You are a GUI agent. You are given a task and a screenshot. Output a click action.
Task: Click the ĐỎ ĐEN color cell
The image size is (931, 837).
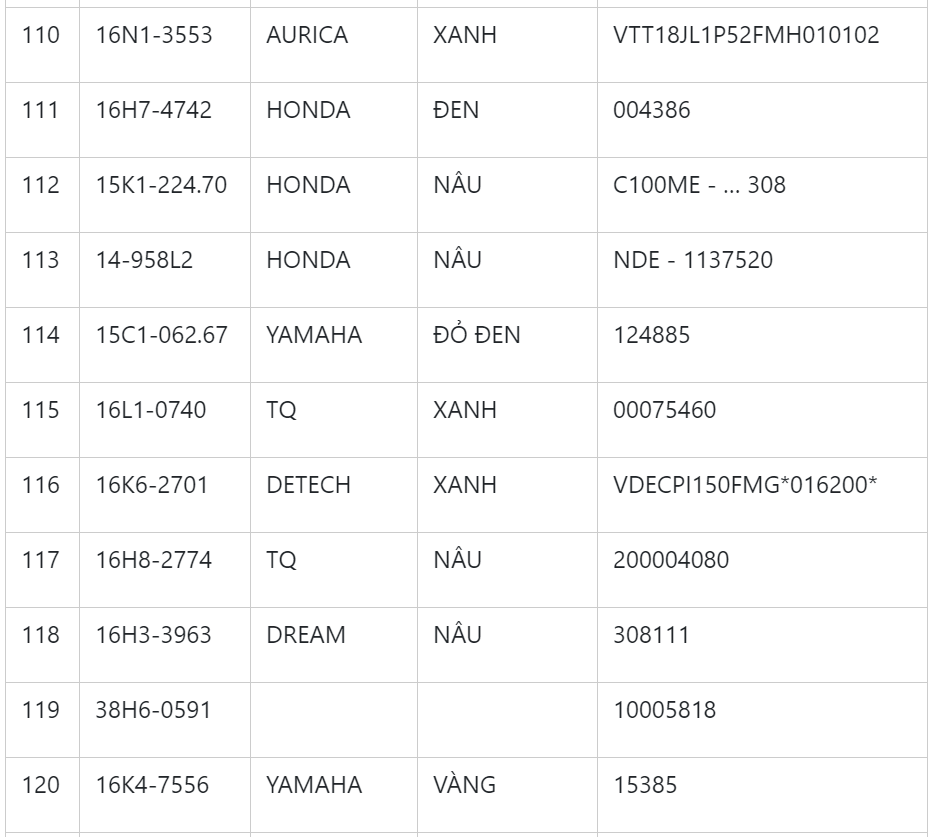[477, 335]
